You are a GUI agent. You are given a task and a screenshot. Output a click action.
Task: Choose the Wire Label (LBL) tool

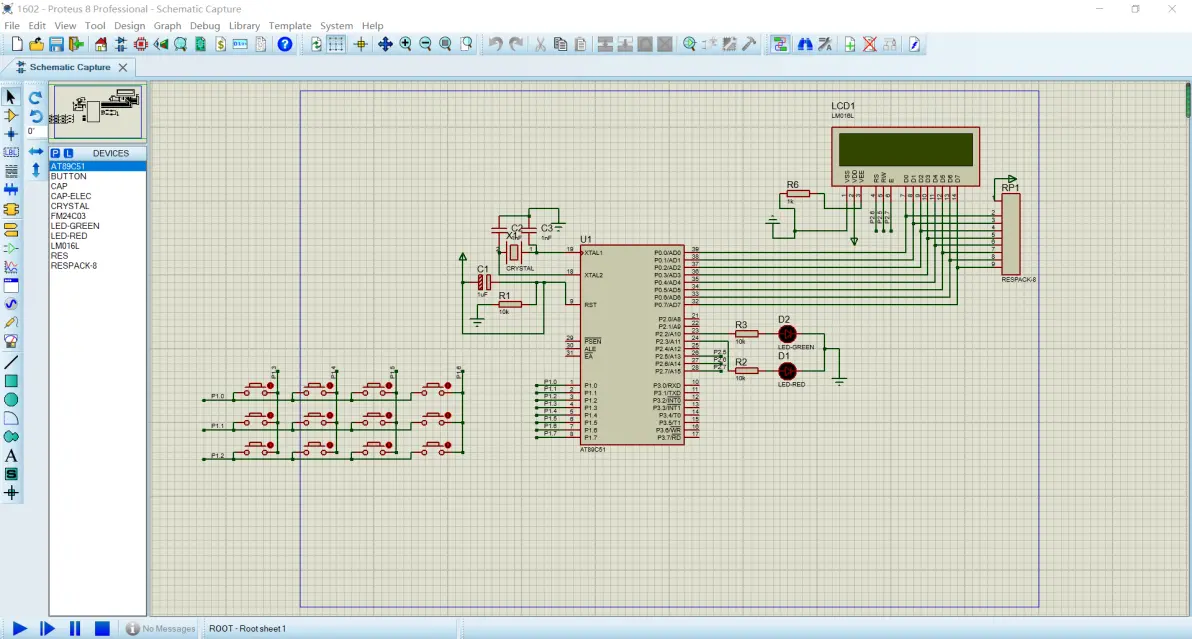pyautogui.click(x=11, y=152)
